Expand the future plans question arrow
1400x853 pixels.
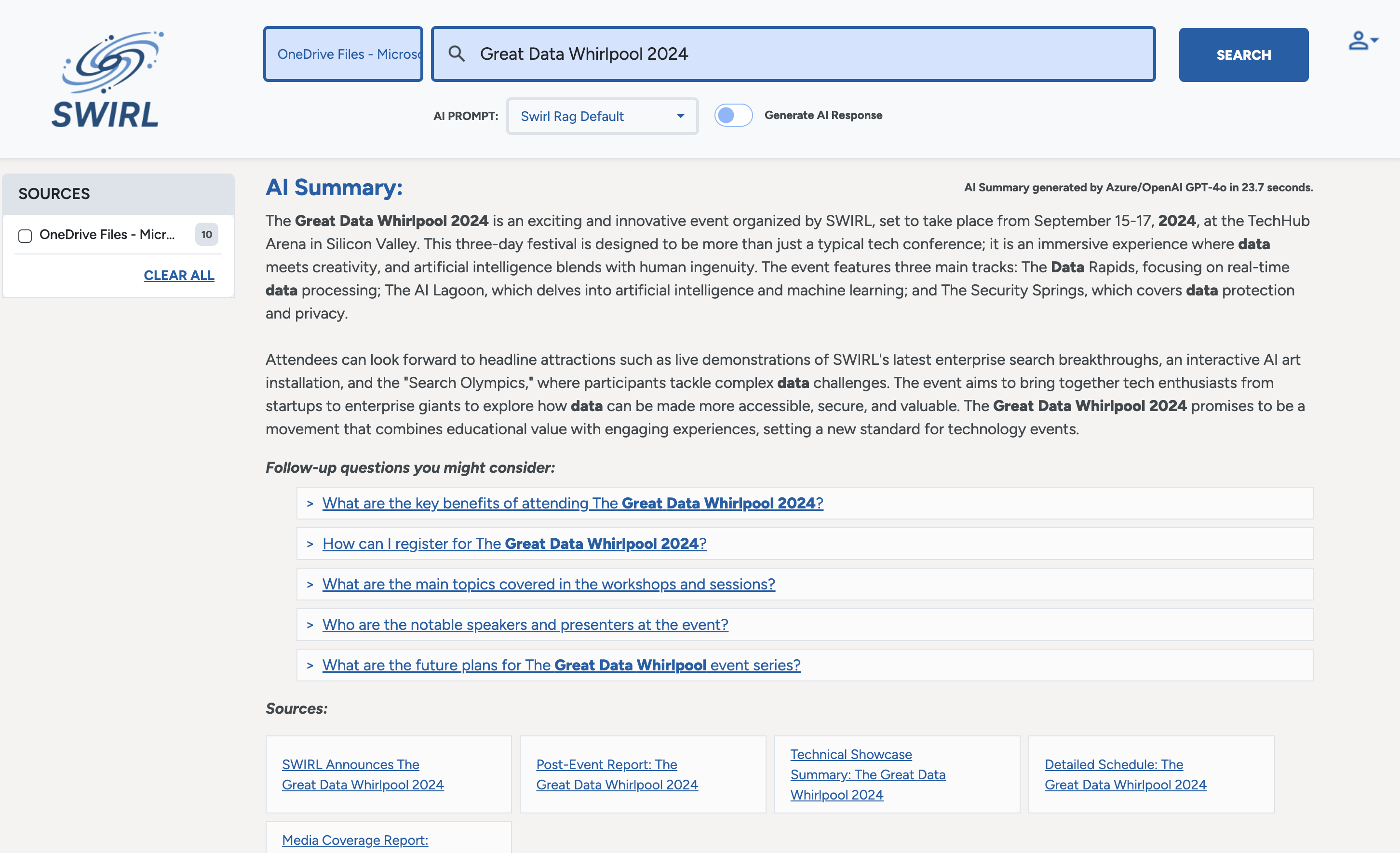(x=310, y=666)
